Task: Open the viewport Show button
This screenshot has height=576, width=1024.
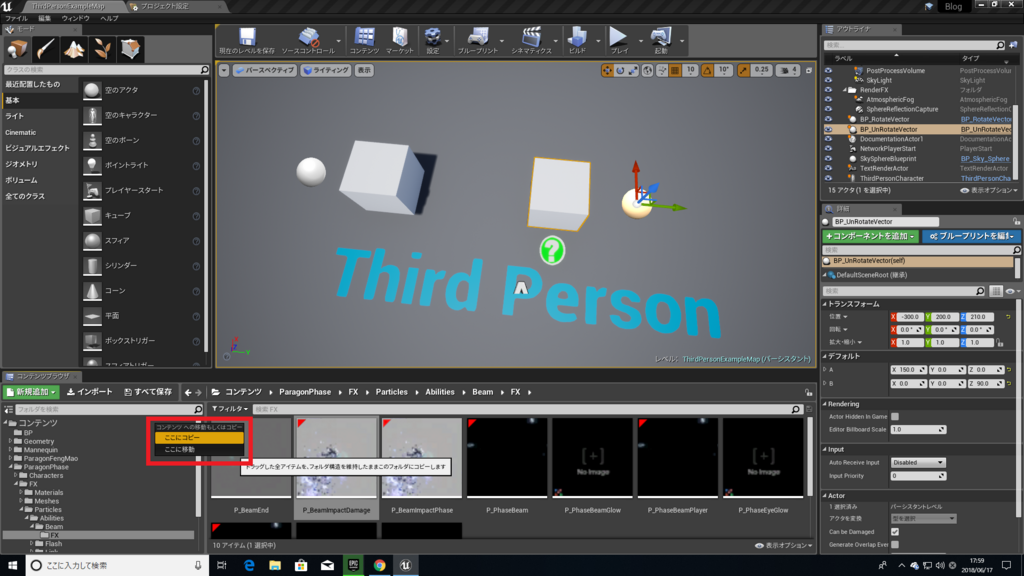Action: click(364, 71)
